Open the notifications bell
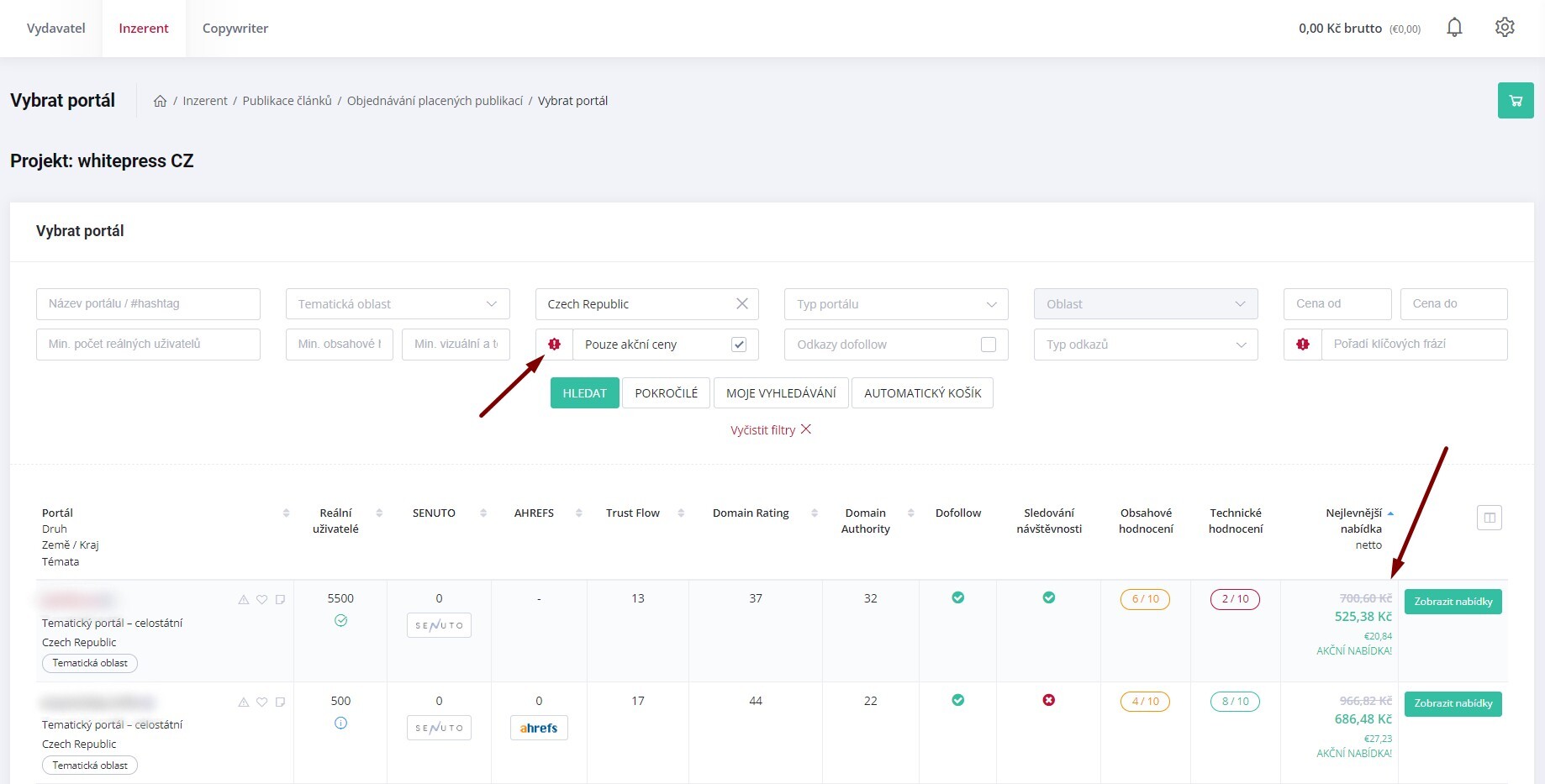The width and height of the screenshot is (1545, 784). pyautogui.click(x=1454, y=28)
